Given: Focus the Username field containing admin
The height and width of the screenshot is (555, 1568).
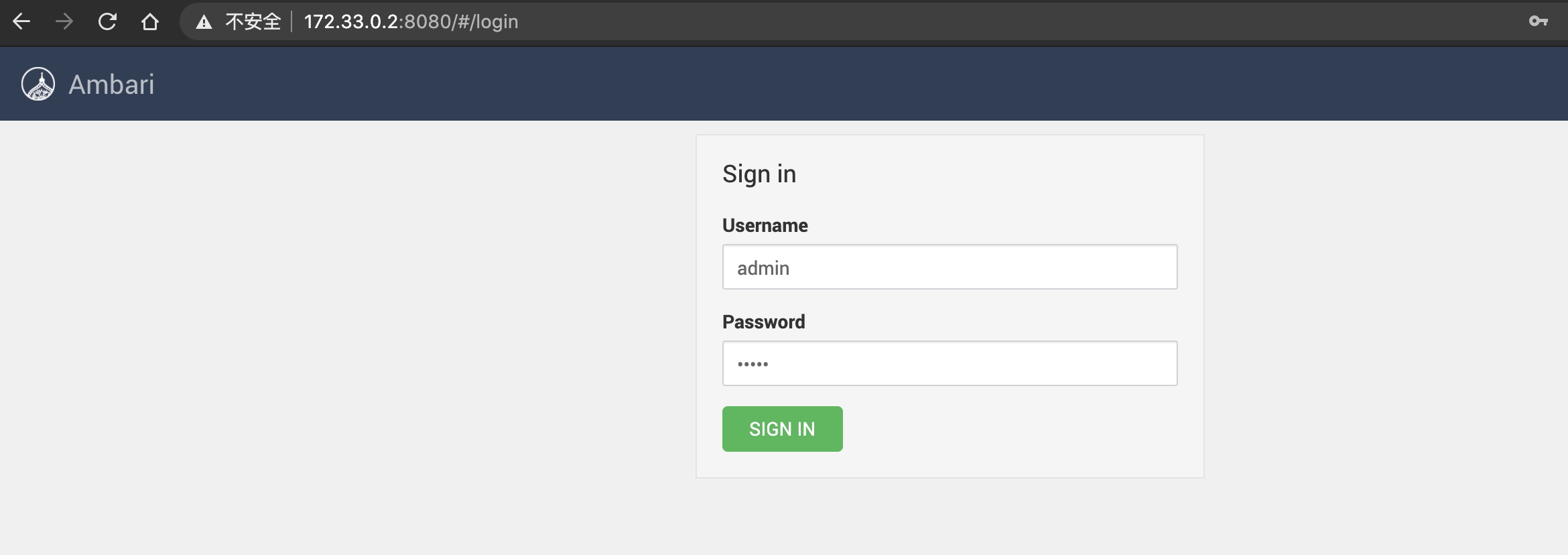Looking at the screenshot, I should pos(950,267).
